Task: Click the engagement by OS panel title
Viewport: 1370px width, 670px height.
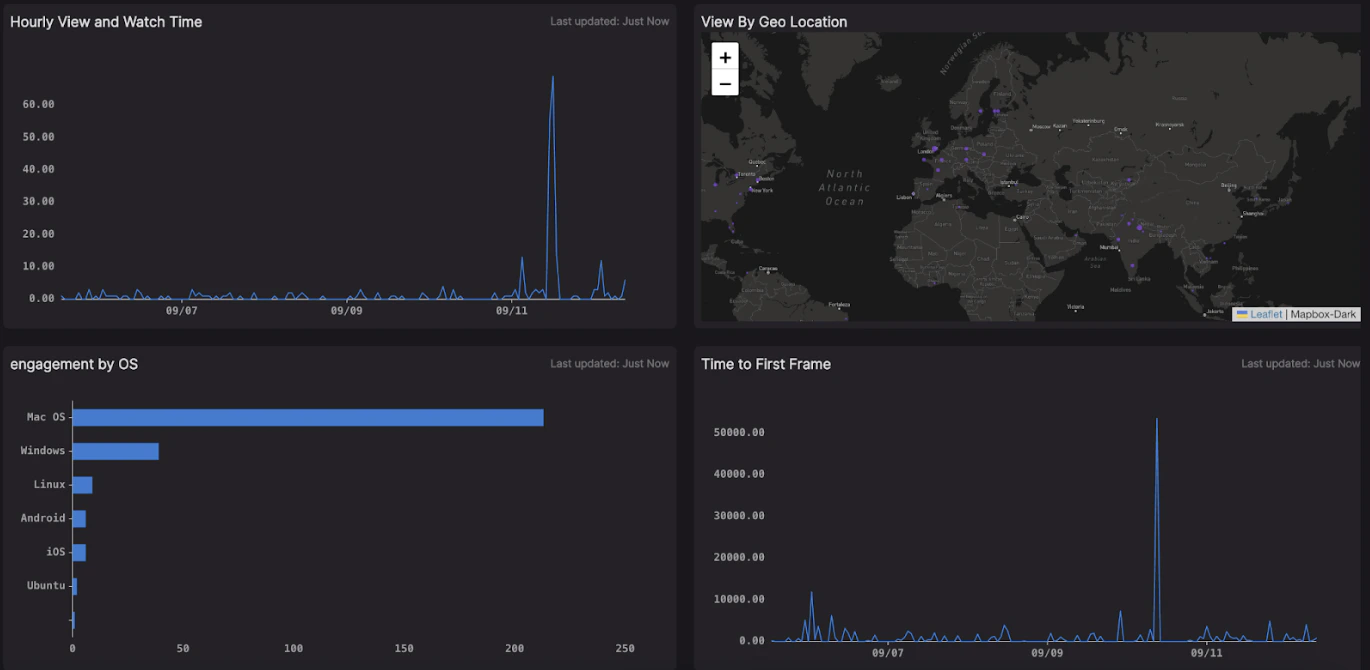Action: (74, 364)
